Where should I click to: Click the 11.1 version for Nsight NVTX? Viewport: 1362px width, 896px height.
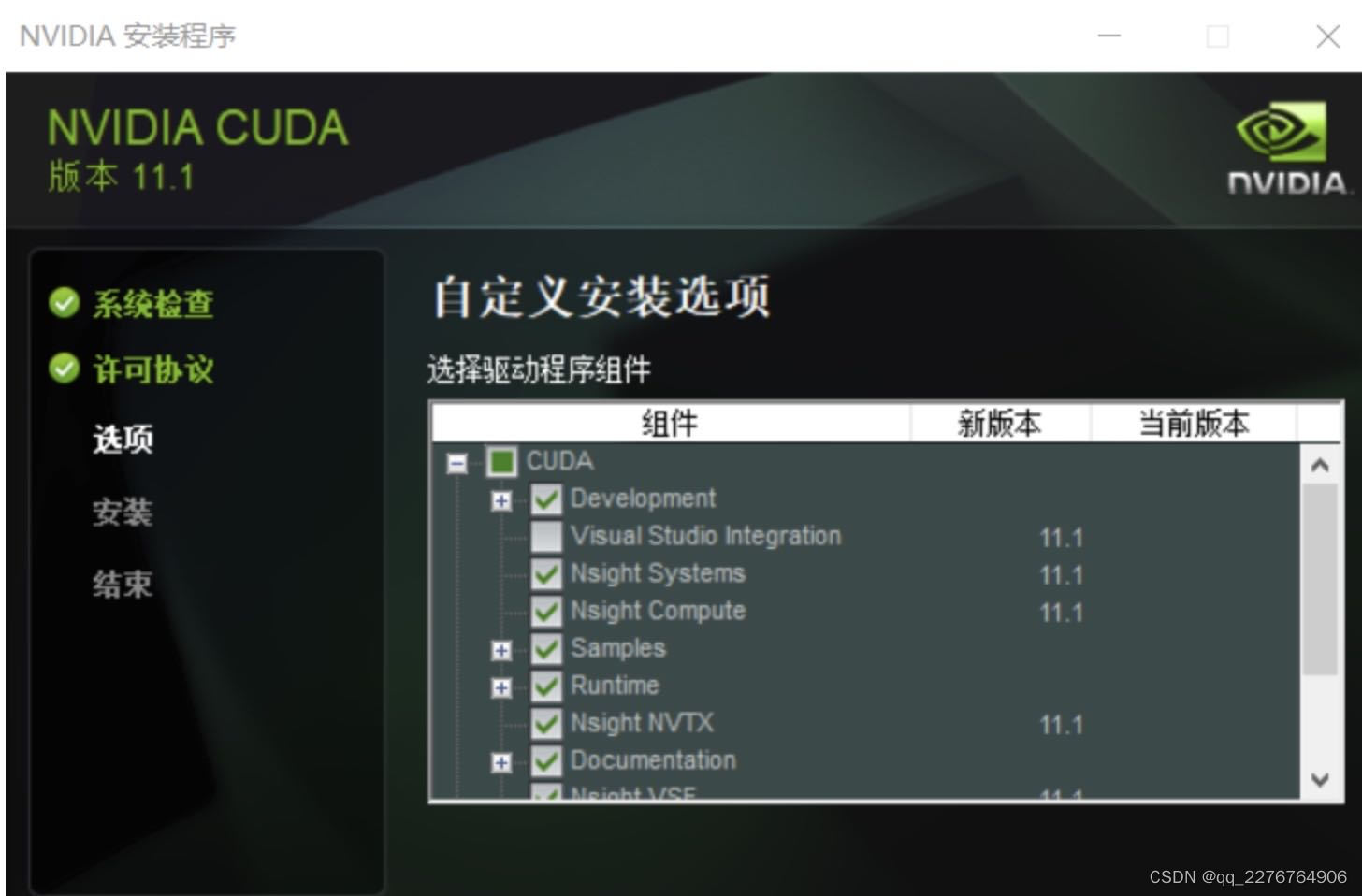(x=1061, y=725)
